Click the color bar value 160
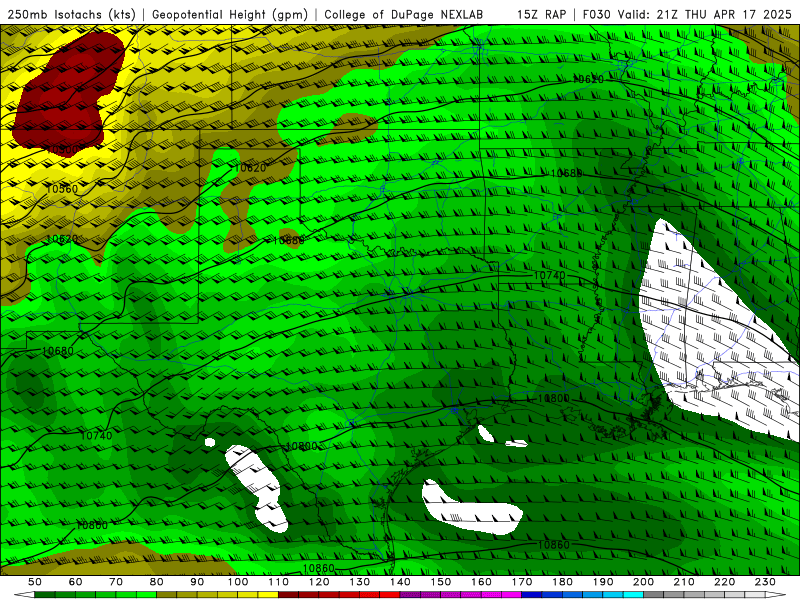800x600 pixels. pos(481,582)
